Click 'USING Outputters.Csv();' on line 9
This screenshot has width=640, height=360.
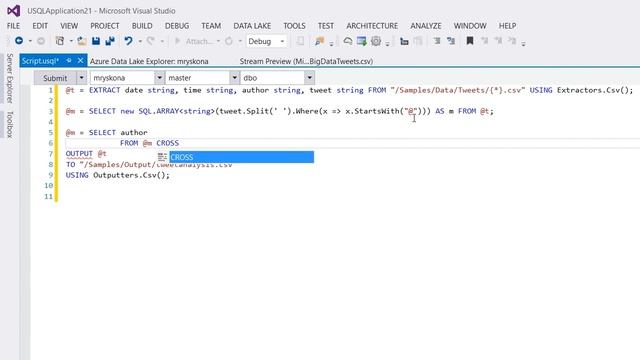click(x=118, y=175)
